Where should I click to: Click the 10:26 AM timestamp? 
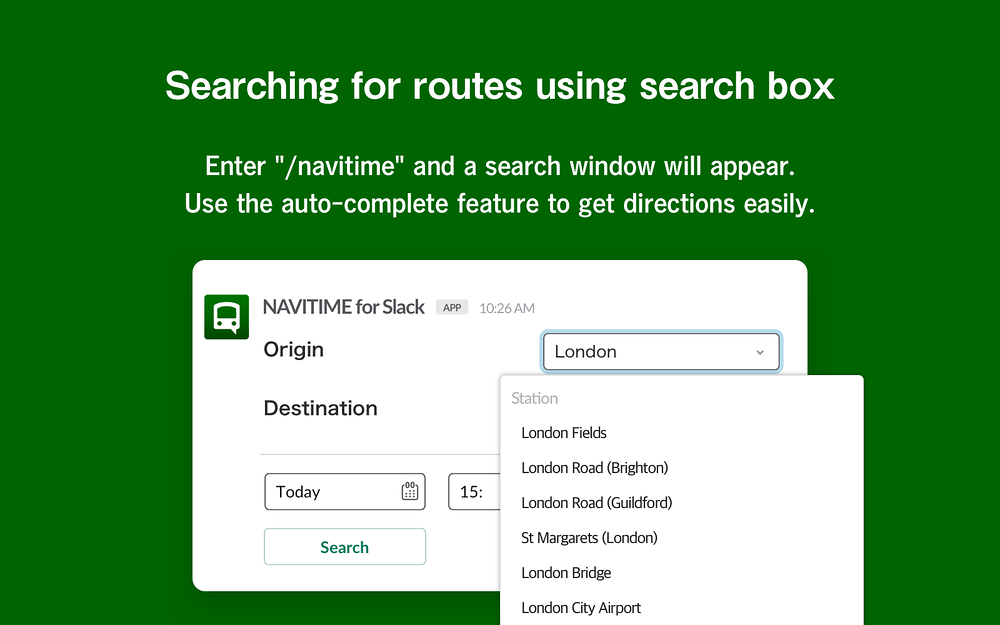tap(507, 309)
